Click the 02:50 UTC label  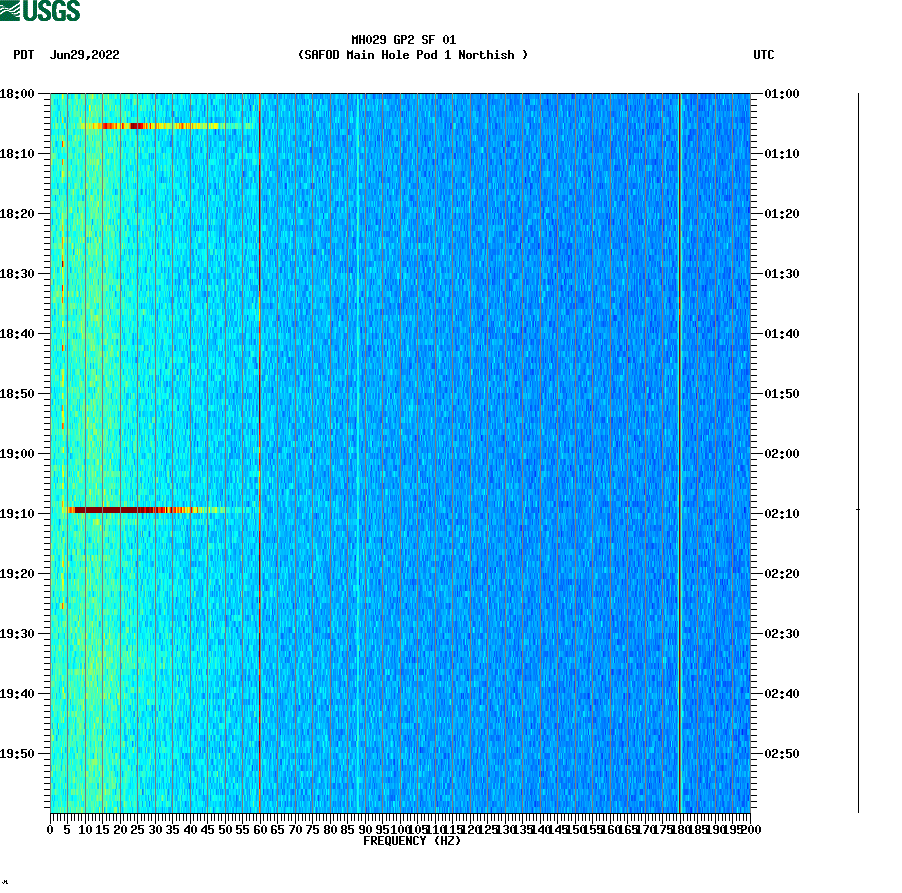(781, 752)
